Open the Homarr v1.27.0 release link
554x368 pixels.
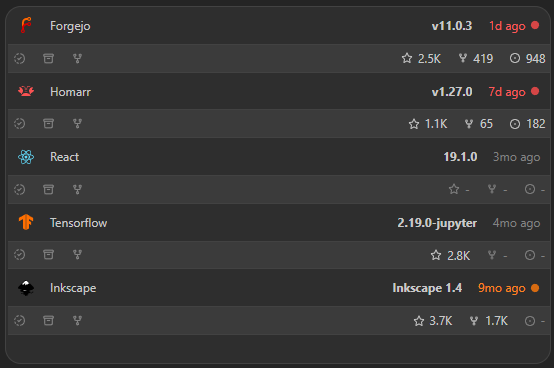pos(452,92)
